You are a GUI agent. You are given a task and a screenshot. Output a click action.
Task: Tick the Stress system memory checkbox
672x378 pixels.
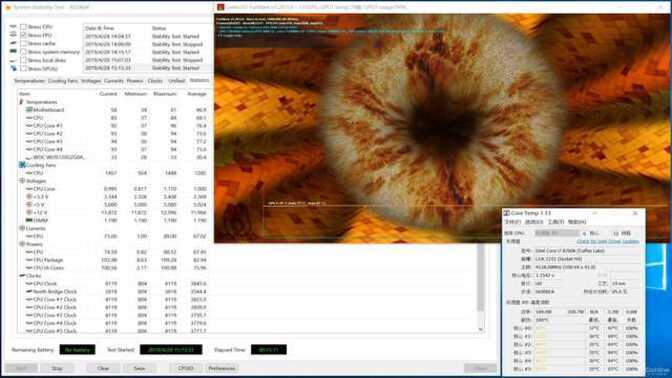[x=23, y=52]
